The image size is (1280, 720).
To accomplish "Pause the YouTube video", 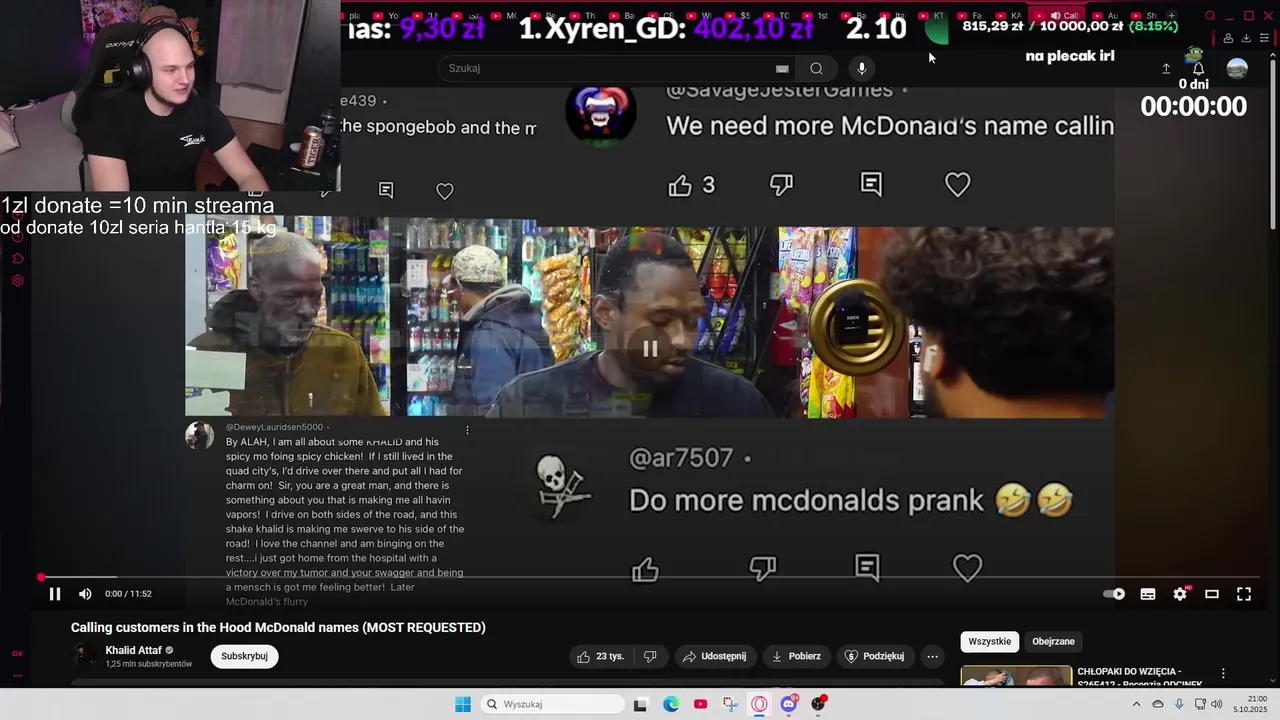I will click(55, 594).
